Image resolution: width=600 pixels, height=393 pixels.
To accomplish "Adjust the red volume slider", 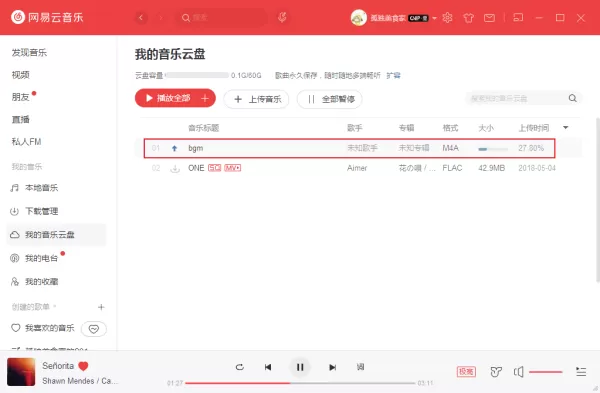I will [x=546, y=372].
